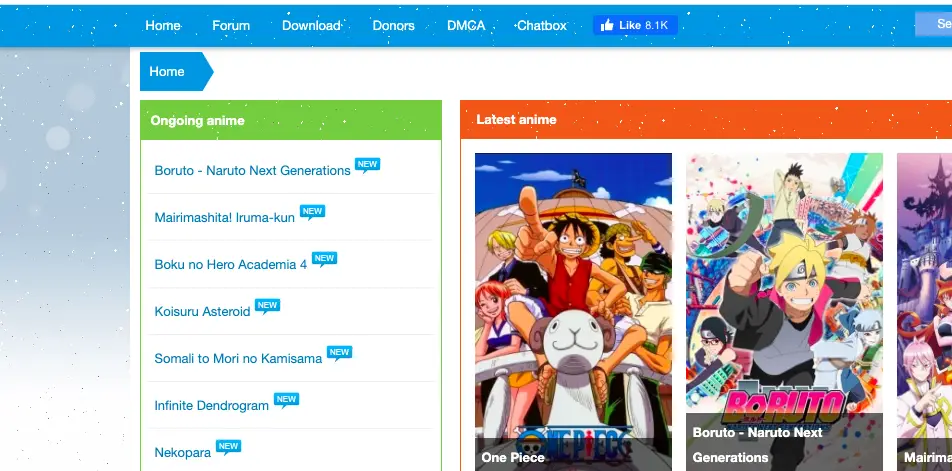Click NEW badge beside Boruto - Naruto Next Generations
This screenshot has width=952, height=471.
pos(367,165)
